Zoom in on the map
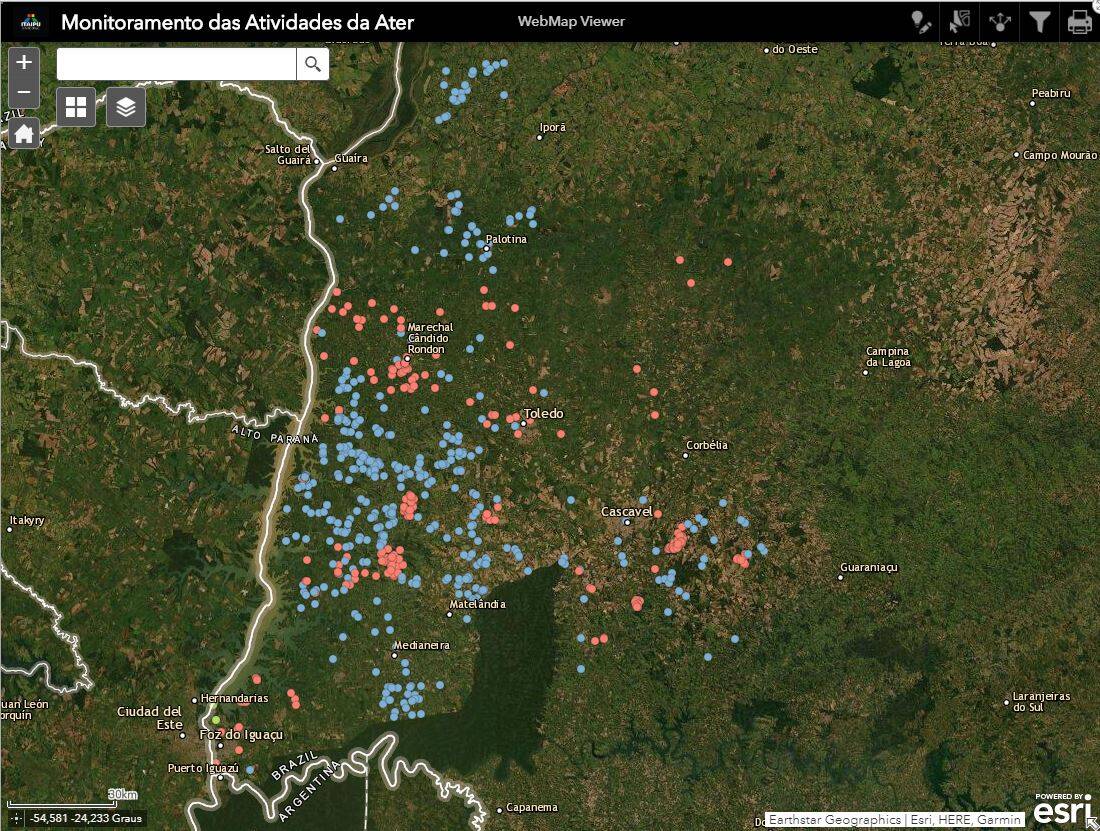This screenshot has height=831, width=1100. [24, 62]
